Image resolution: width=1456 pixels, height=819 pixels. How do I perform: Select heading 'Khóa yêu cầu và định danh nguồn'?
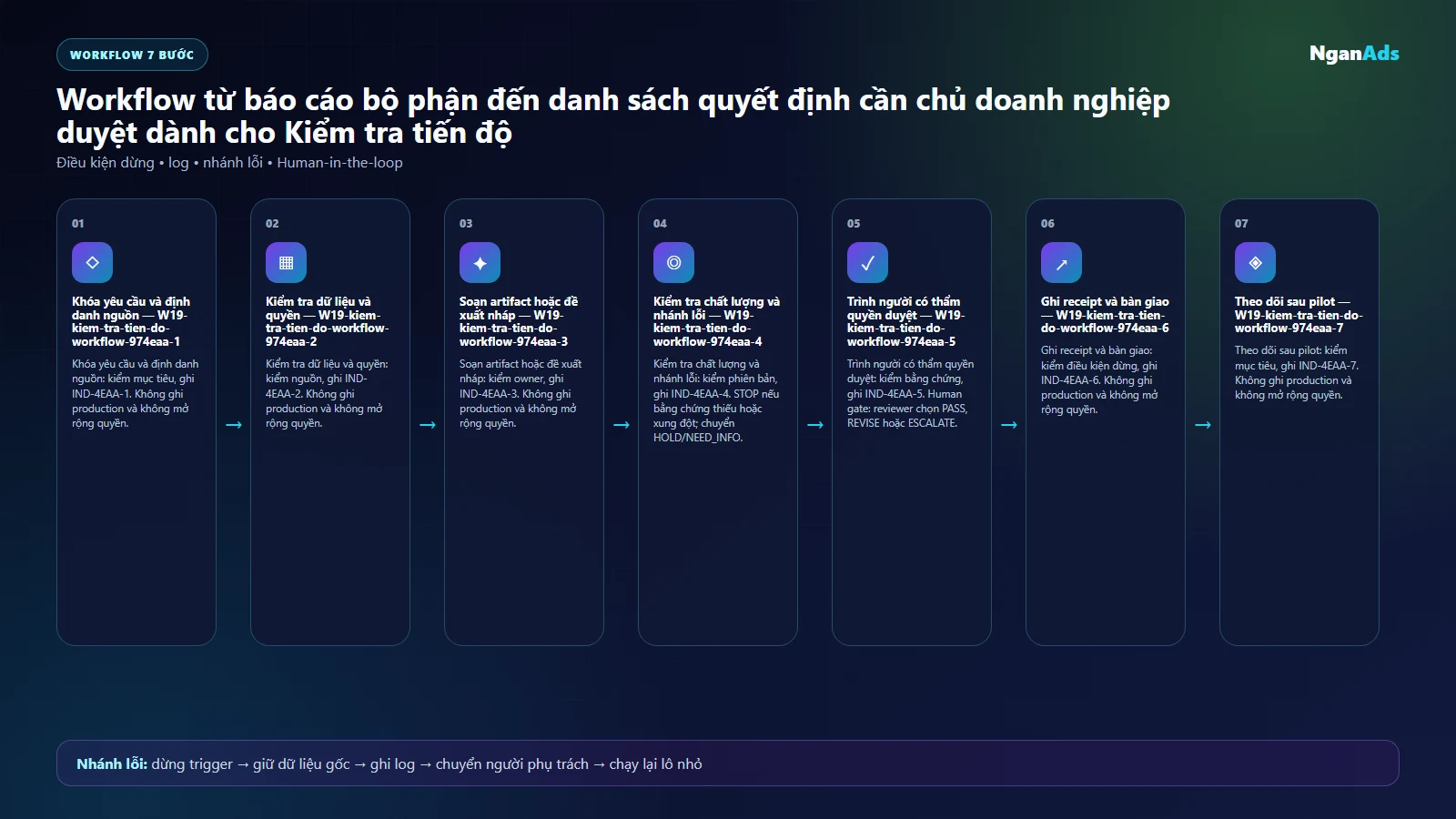(x=131, y=308)
